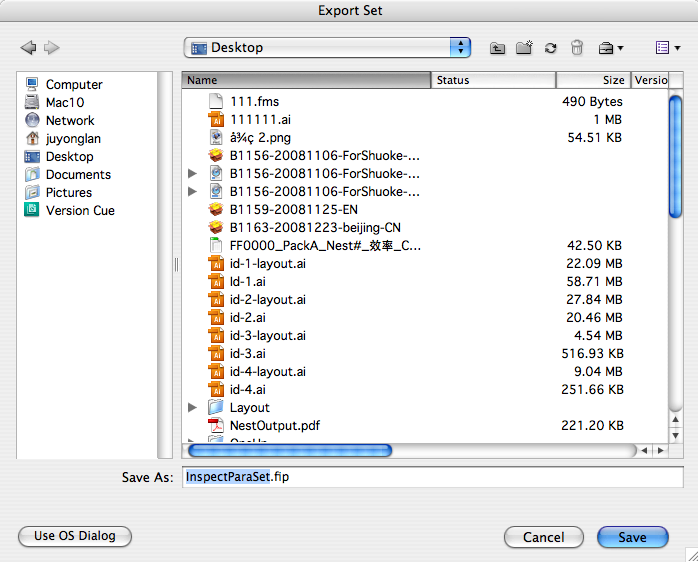Click the Refresh icon in toolbar
This screenshot has width=698, height=562.
click(550, 48)
